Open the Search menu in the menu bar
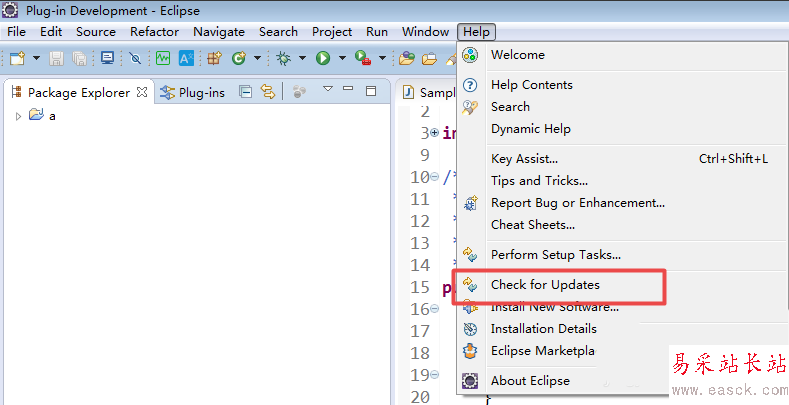Screen dimensions: 789x405 [278, 32]
